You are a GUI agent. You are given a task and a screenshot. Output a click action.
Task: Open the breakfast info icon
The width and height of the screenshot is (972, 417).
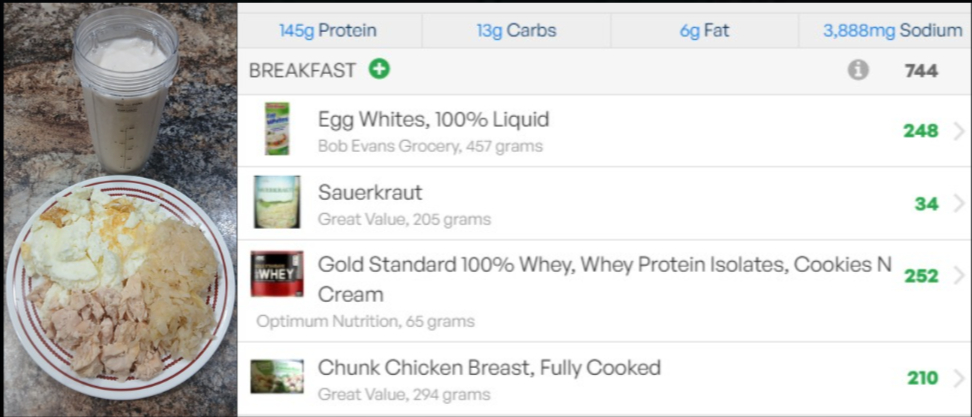tap(858, 70)
